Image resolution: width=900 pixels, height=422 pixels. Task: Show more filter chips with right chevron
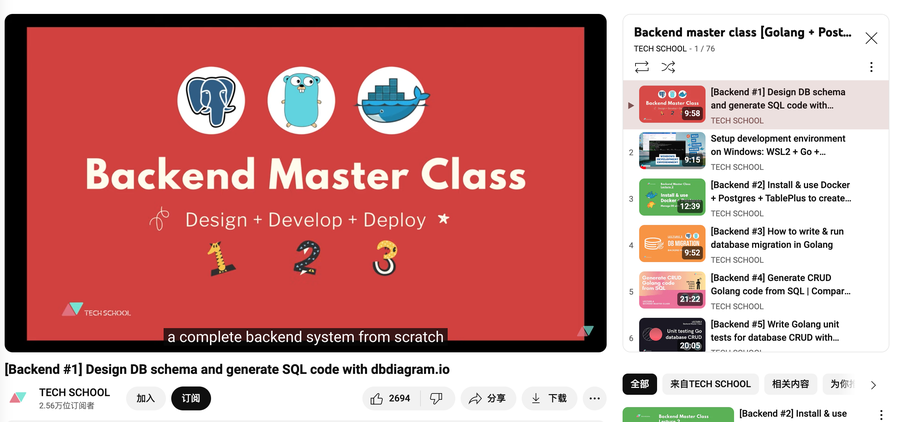pos(873,385)
